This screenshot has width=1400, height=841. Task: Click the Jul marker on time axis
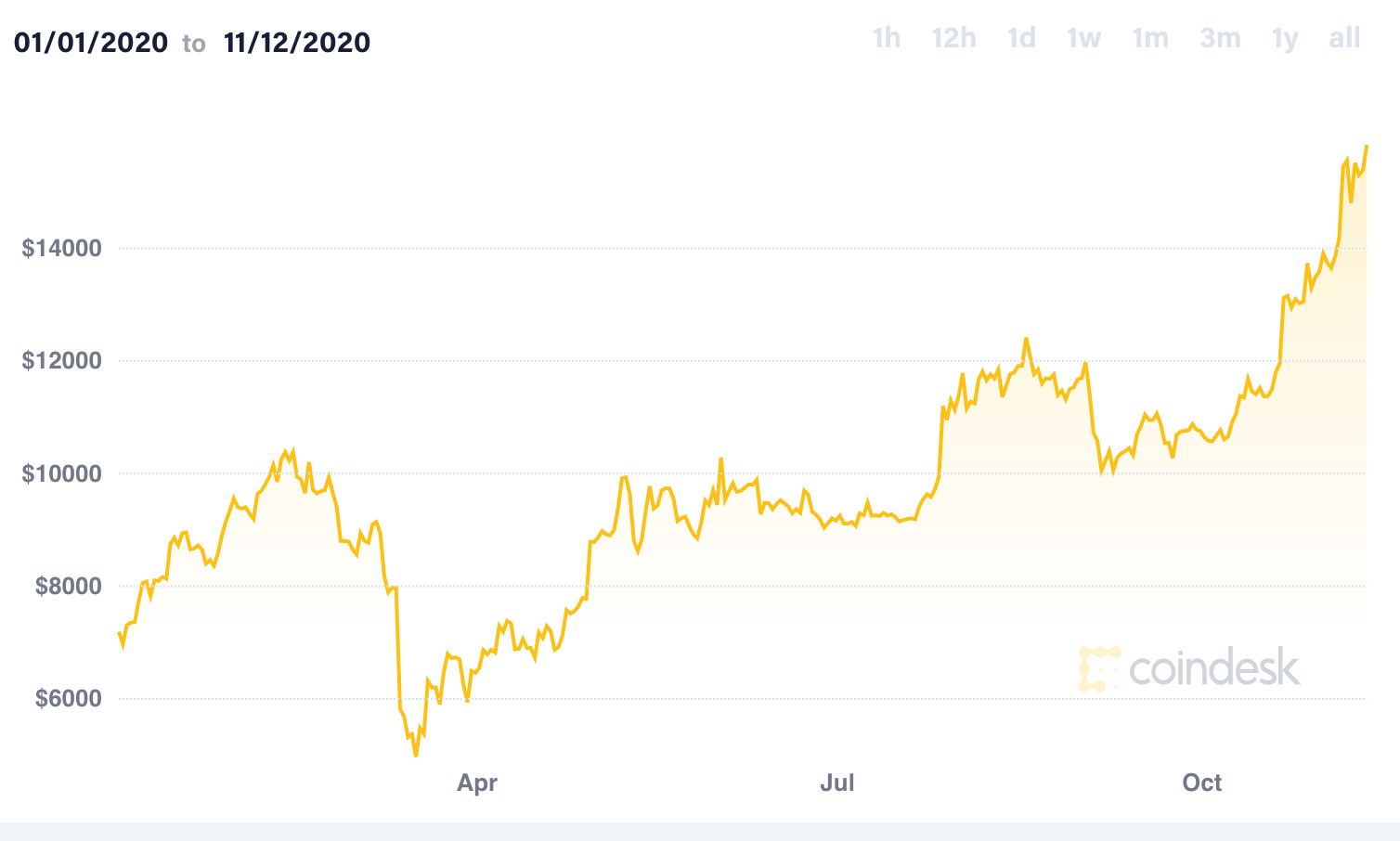point(836,783)
